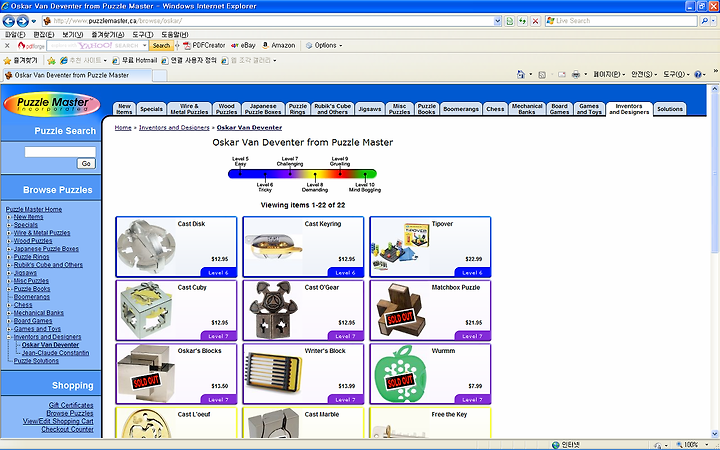Screen dimensions: 720x450
Task: Switch to the Wood Puzzles tab
Action: 226,109
